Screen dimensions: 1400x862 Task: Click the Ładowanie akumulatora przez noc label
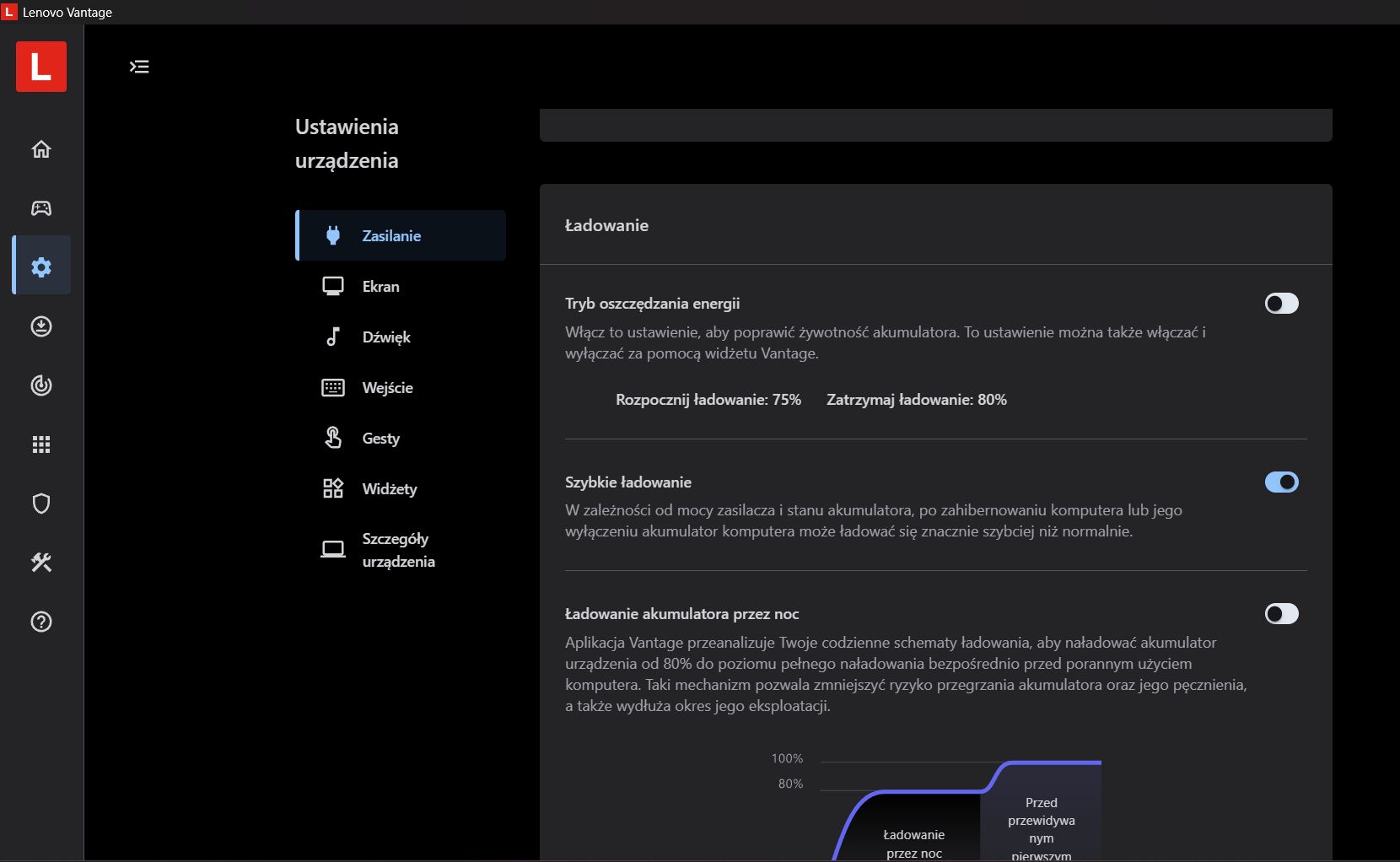click(x=681, y=614)
